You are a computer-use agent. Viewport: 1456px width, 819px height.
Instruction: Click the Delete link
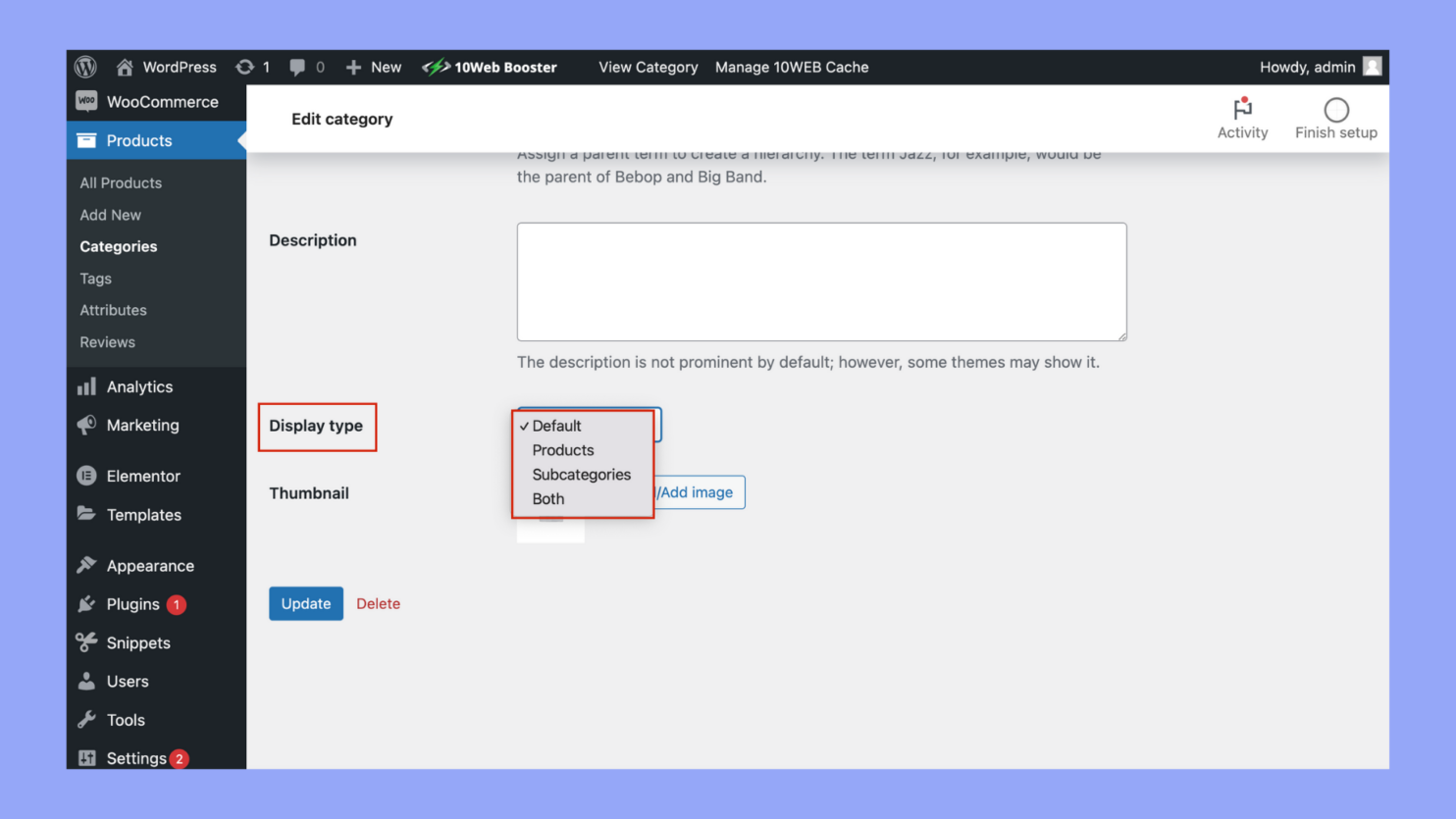pos(378,603)
